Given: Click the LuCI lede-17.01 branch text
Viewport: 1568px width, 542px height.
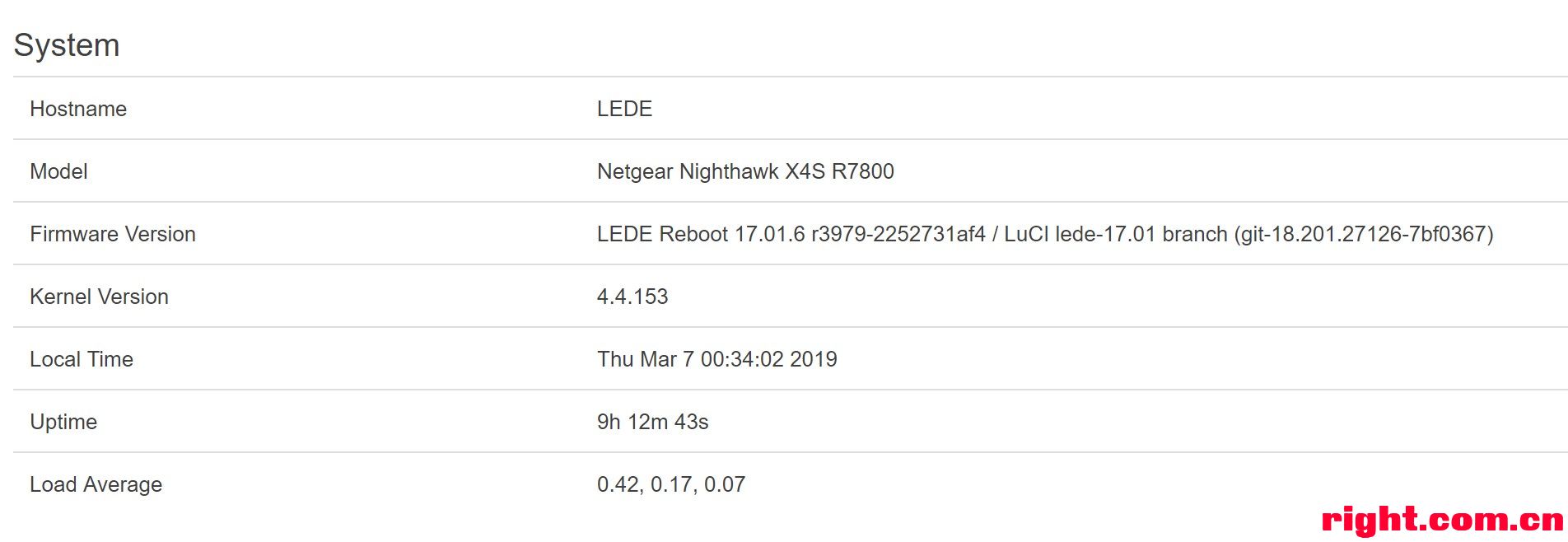Looking at the screenshot, I should (1116, 234).
